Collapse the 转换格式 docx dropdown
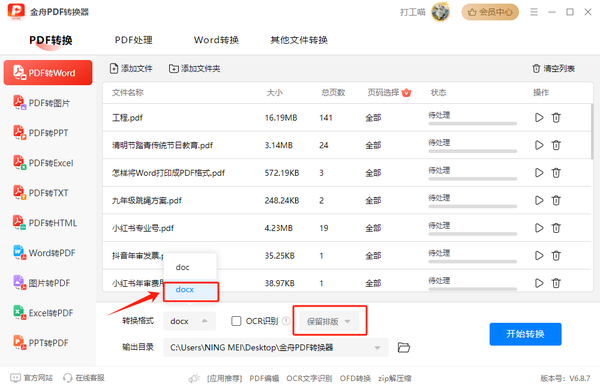 click(x=189, y=321)
